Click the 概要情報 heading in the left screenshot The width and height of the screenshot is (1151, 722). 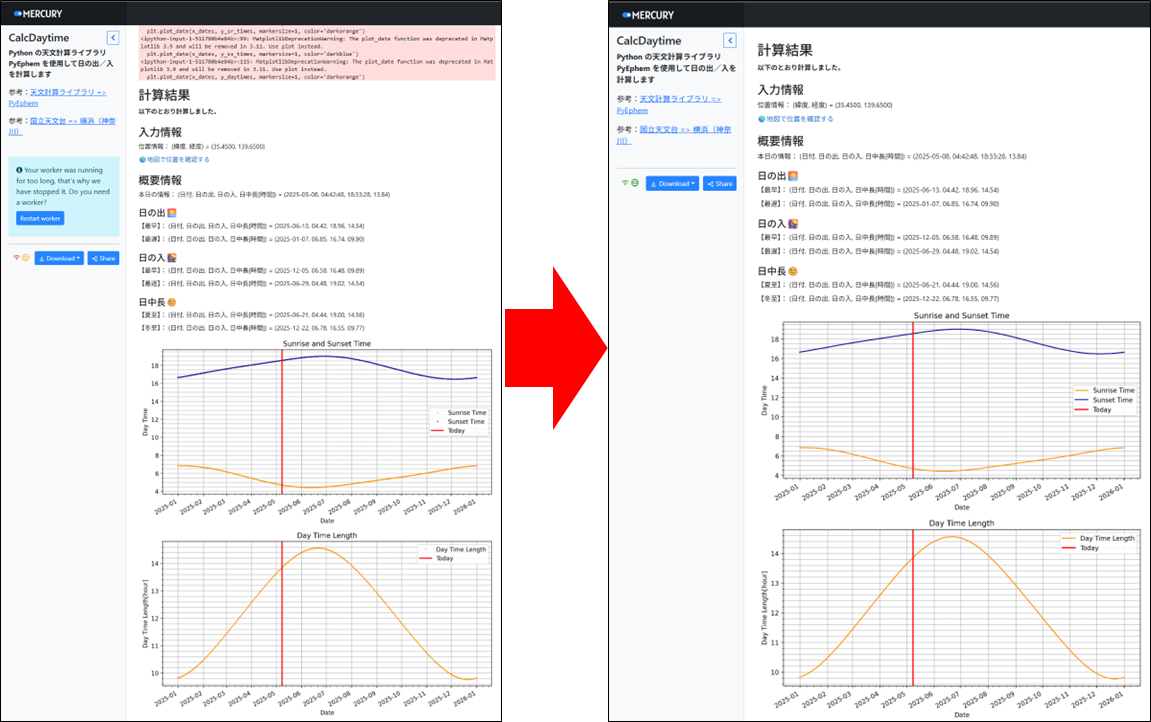click(x=160, y=180)
